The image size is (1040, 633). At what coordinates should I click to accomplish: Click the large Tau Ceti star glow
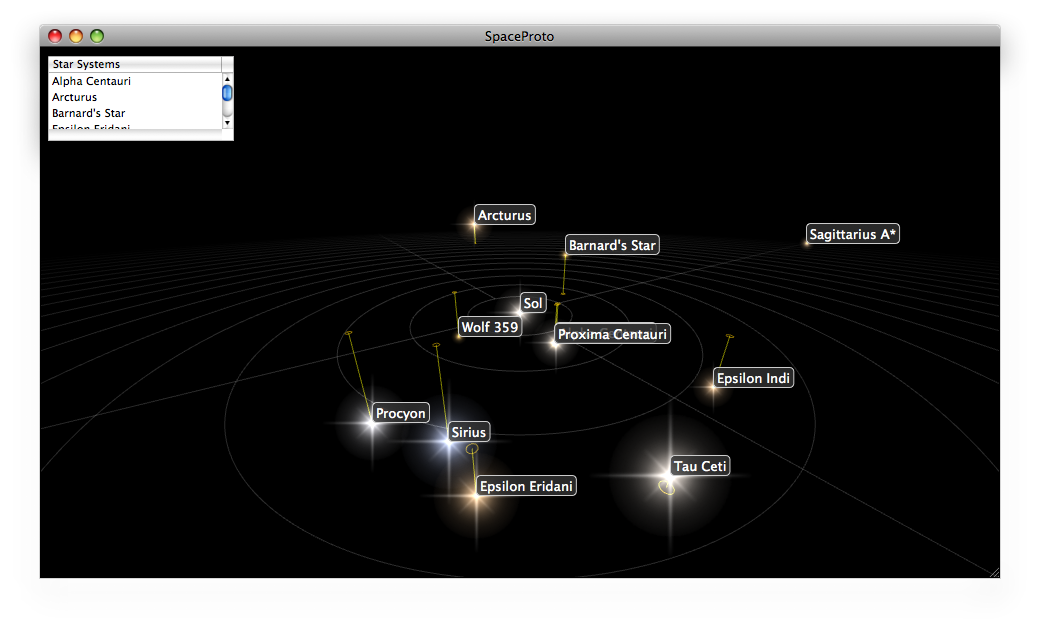pyautogui.click(x=670, y=475)
